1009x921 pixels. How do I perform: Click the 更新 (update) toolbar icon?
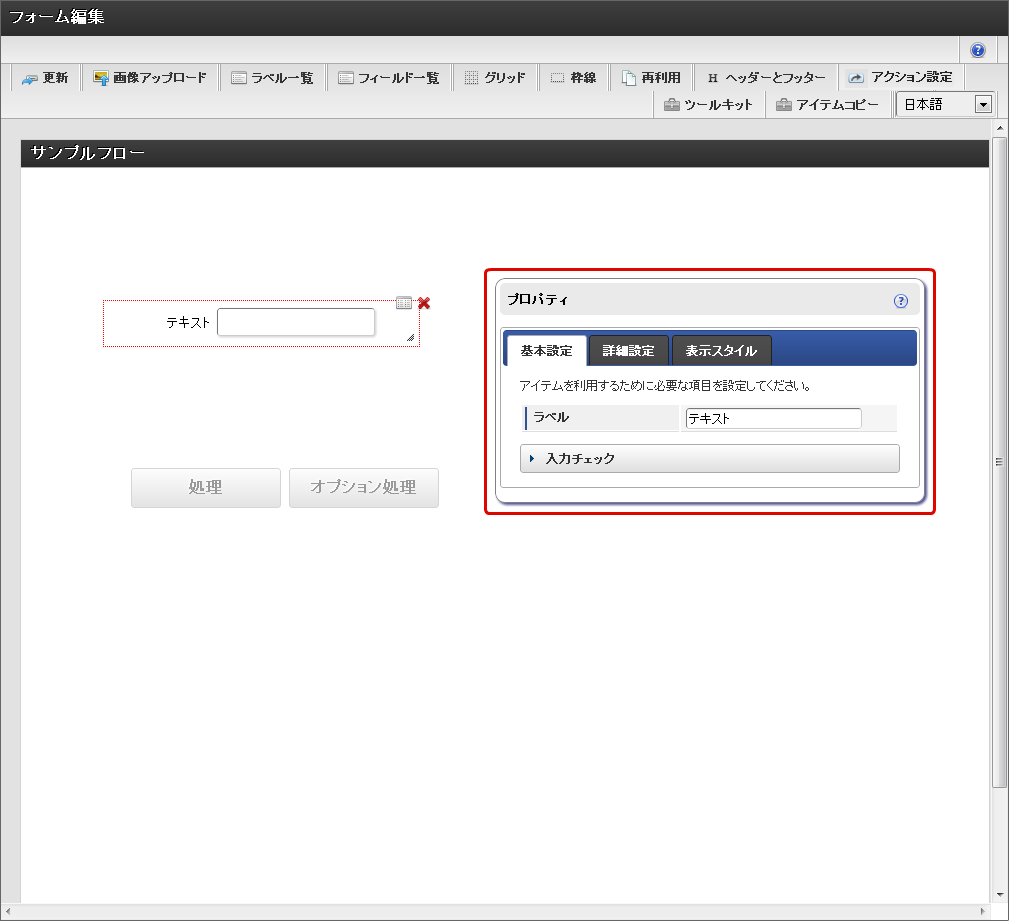(x=45, y=78)
